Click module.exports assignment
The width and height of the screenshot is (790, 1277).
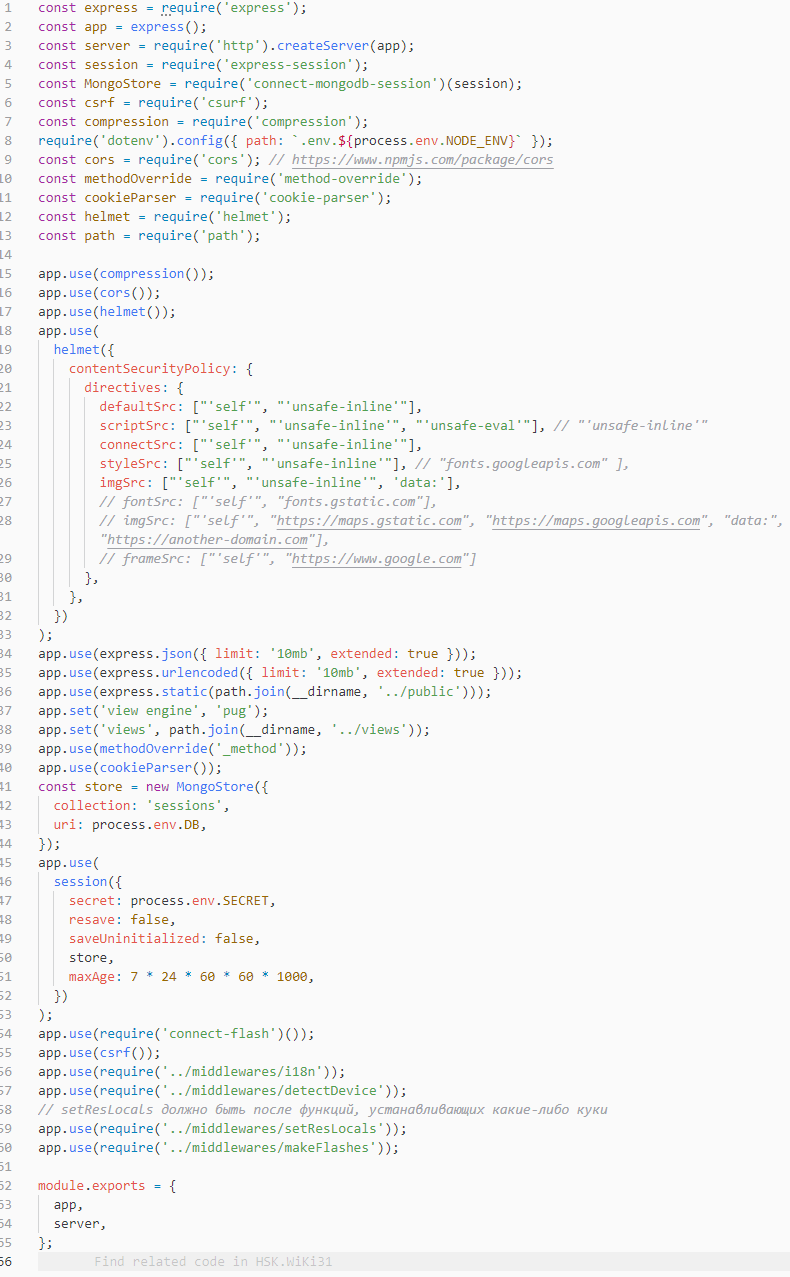[107, 1185]
